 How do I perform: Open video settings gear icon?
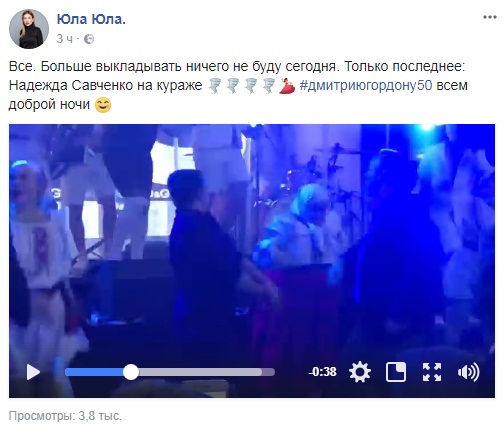click(x=360, y=372)
